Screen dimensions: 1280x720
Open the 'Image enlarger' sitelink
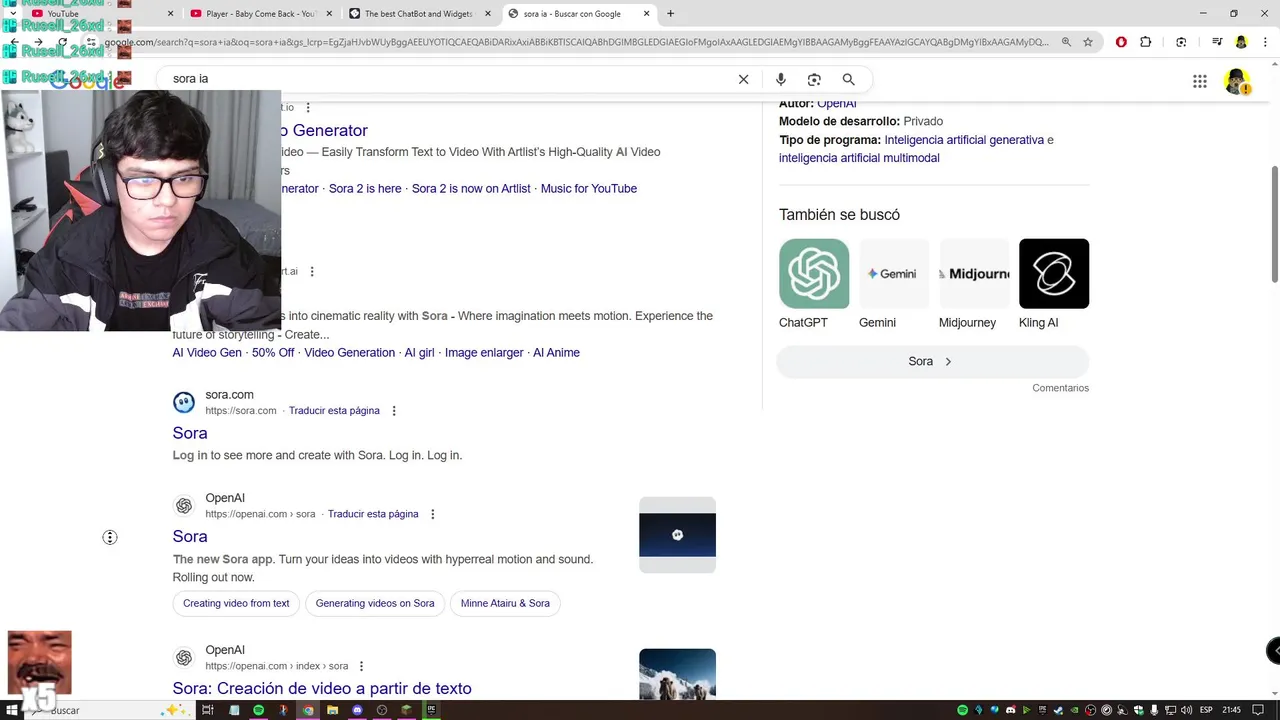click(484, 353)
